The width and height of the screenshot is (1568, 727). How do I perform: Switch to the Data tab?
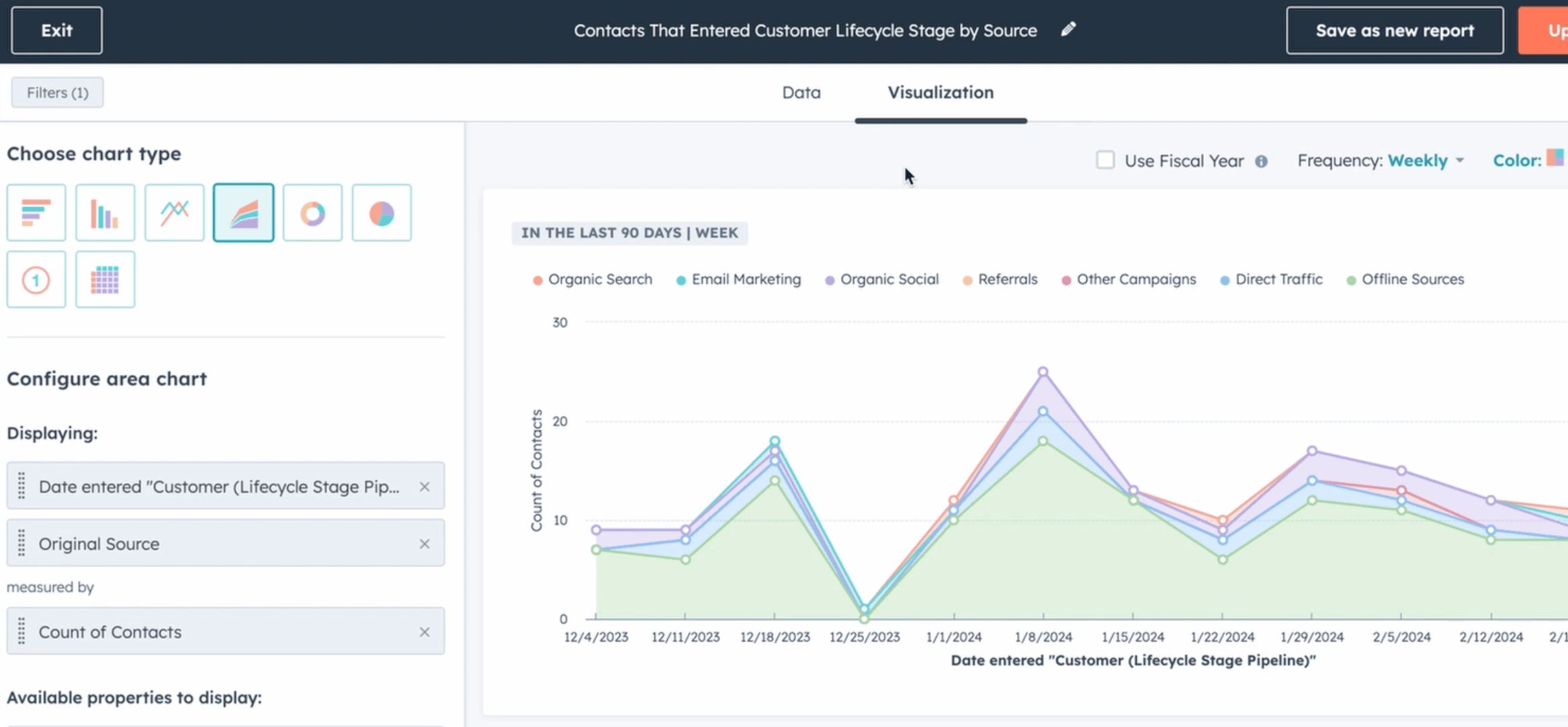pos(801,92)
